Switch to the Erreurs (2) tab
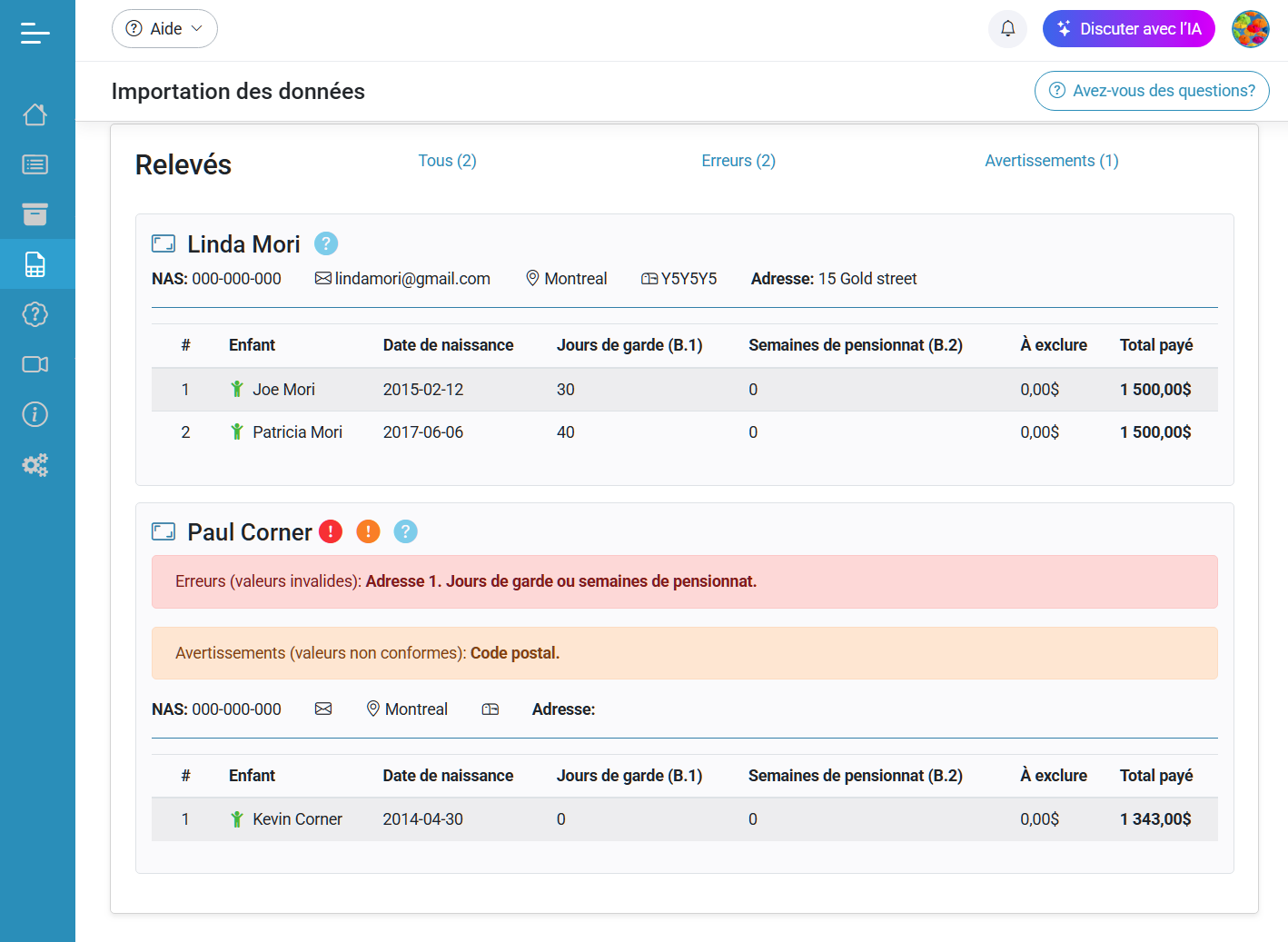The image size is (1288, 942). 738,161
